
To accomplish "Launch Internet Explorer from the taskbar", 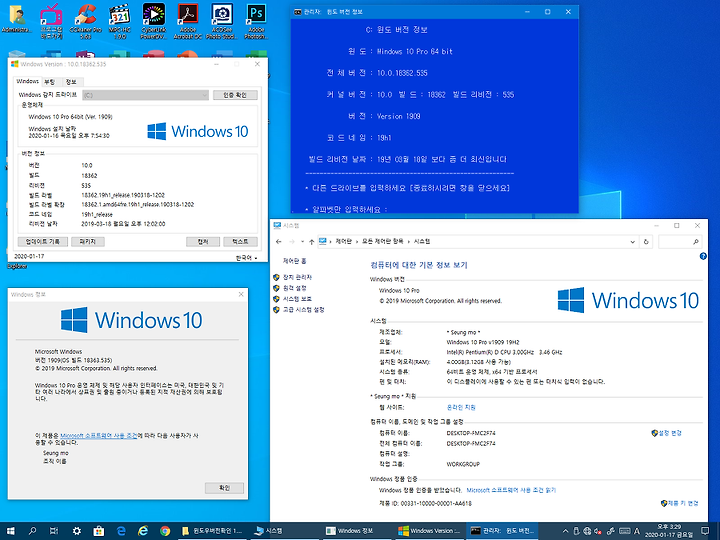I will click(143, 531).
